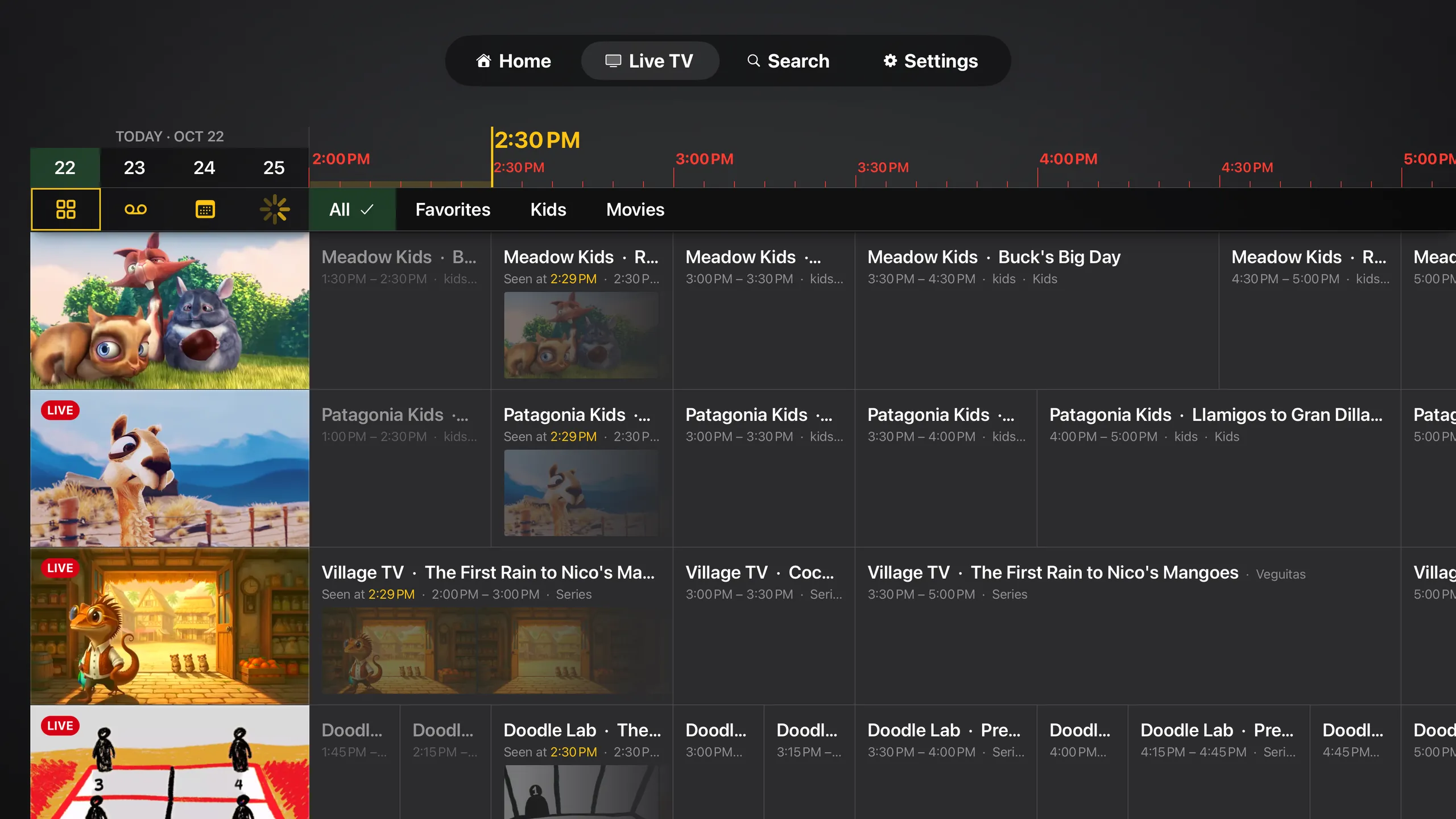This screenshot has width=1456, height=819.
Task: Open the Meadow Kids channel thumbnail
Action: (x=170, y=311)
